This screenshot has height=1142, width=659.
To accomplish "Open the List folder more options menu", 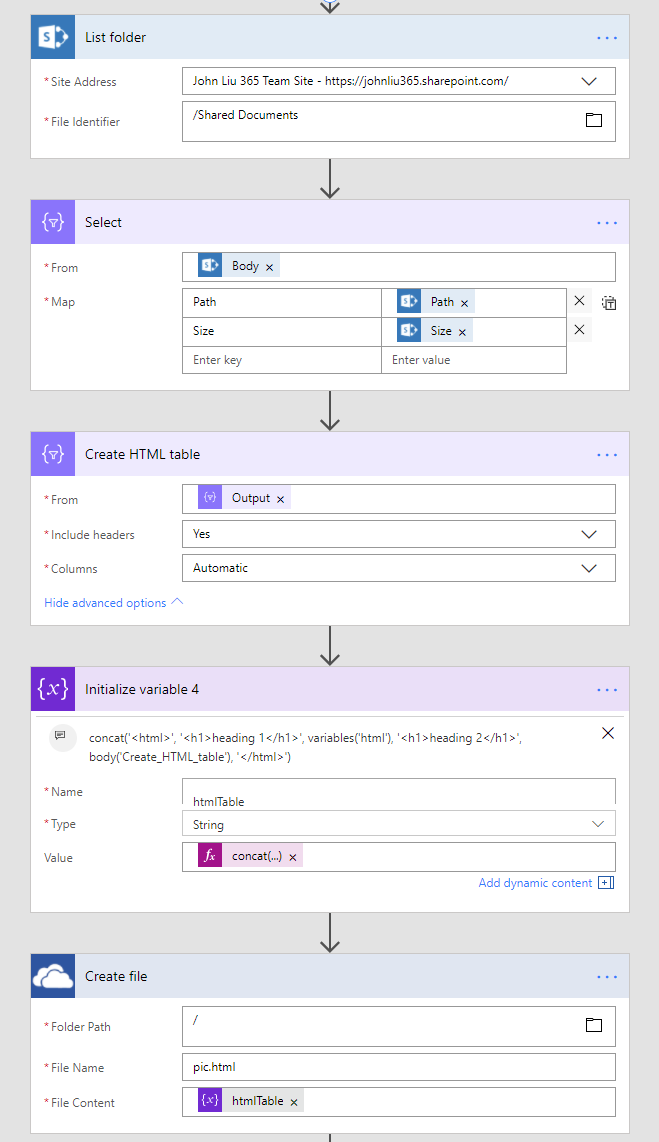I will point(607,37).
